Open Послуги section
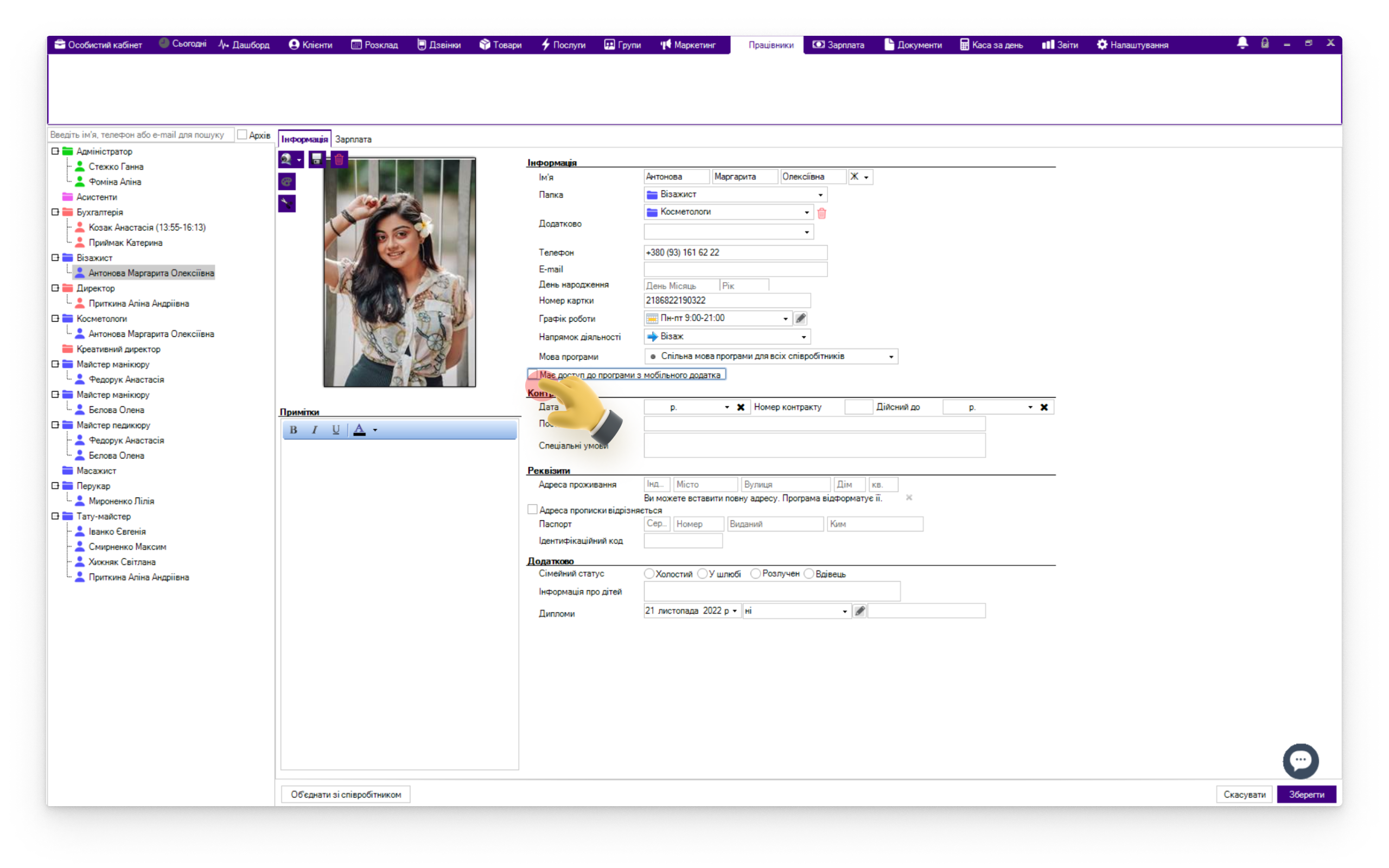This screenshot has width=1389, height=868. click(x=563, y=45)
